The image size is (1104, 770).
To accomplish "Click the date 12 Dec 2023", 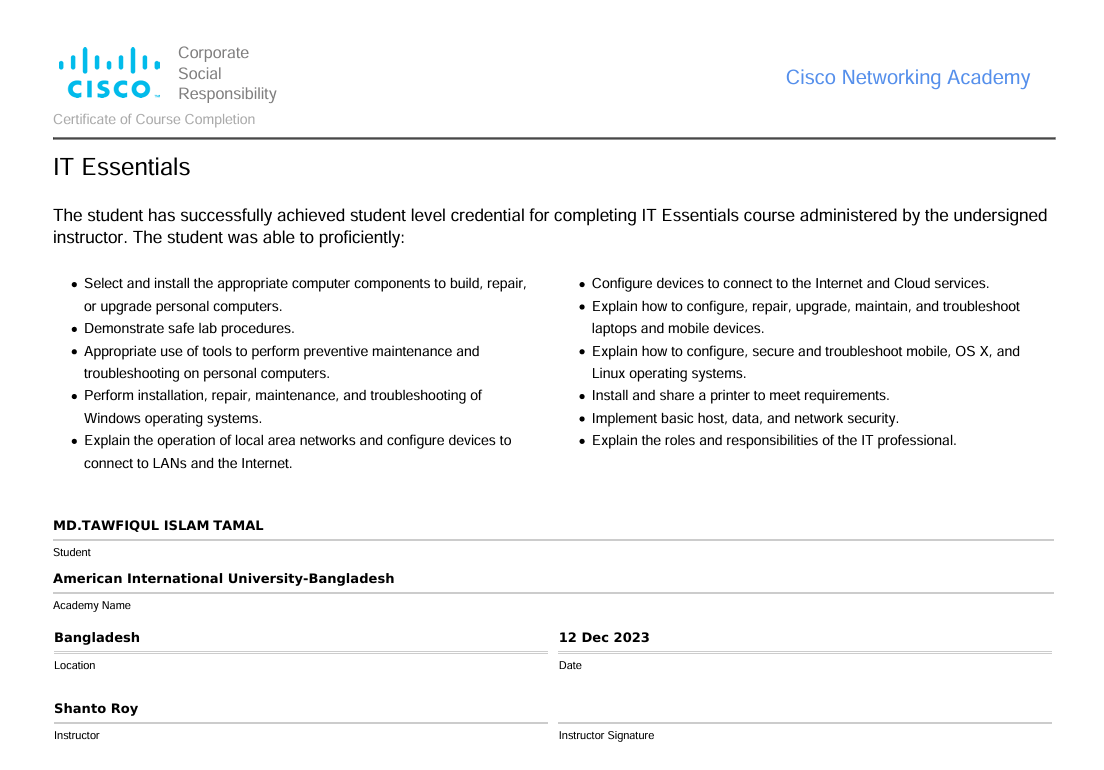I will tap(604, 638).
